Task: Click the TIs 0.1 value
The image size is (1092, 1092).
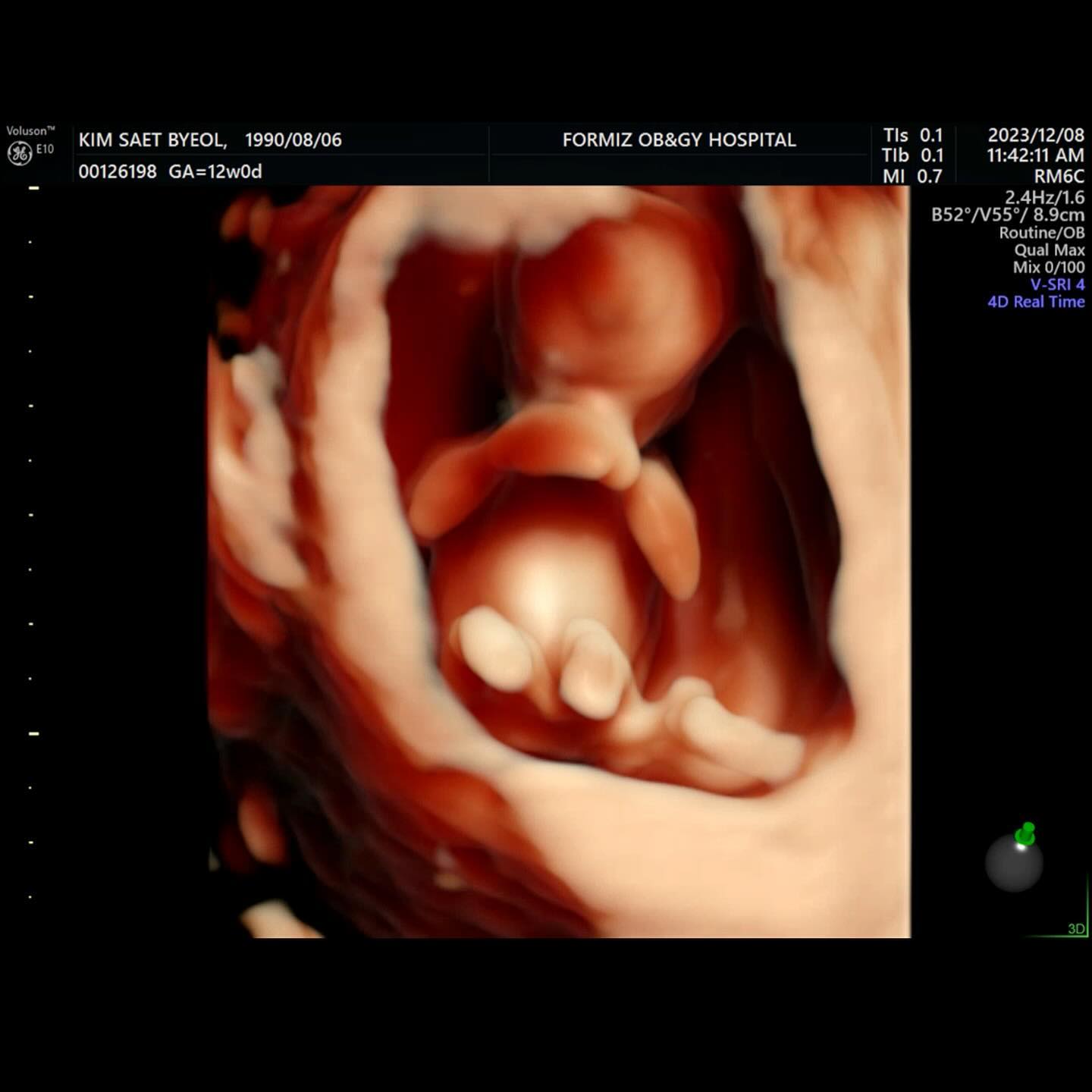Action: (x=913, y=135)
